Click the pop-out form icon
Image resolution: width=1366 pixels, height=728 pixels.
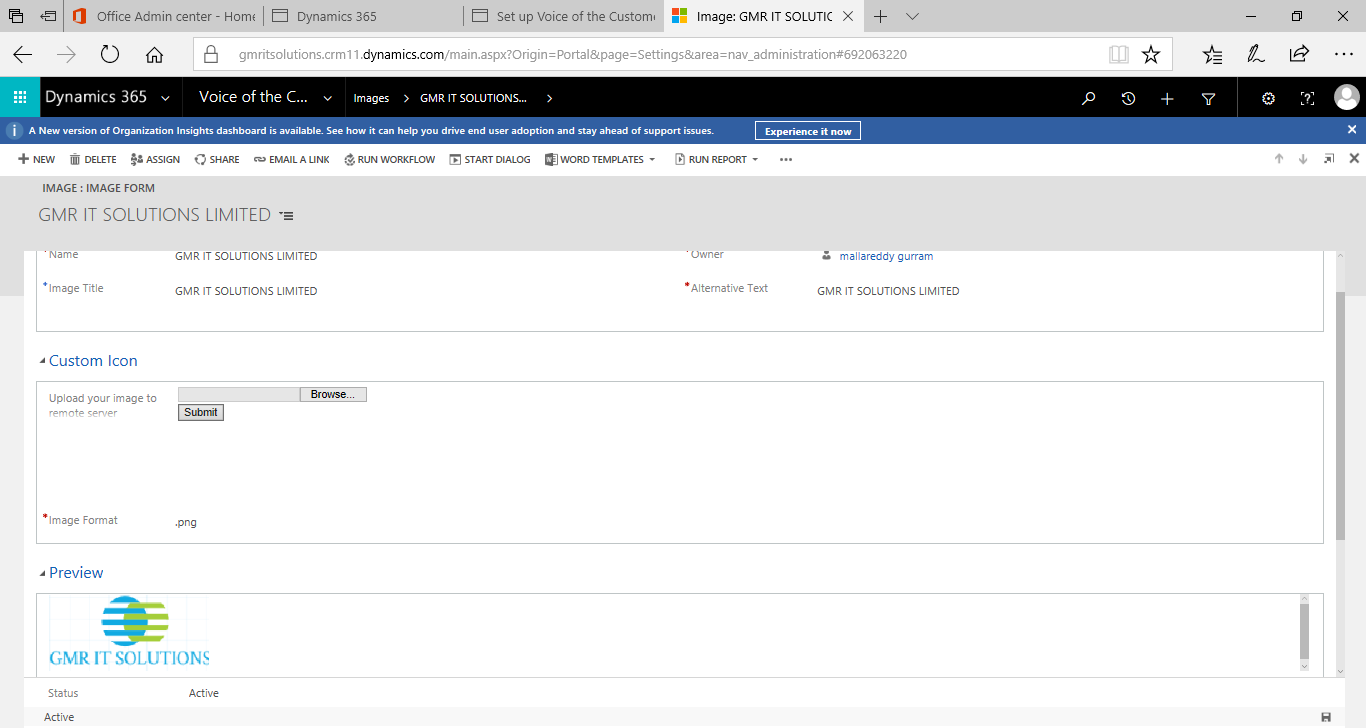click(x=1329, y=159)
